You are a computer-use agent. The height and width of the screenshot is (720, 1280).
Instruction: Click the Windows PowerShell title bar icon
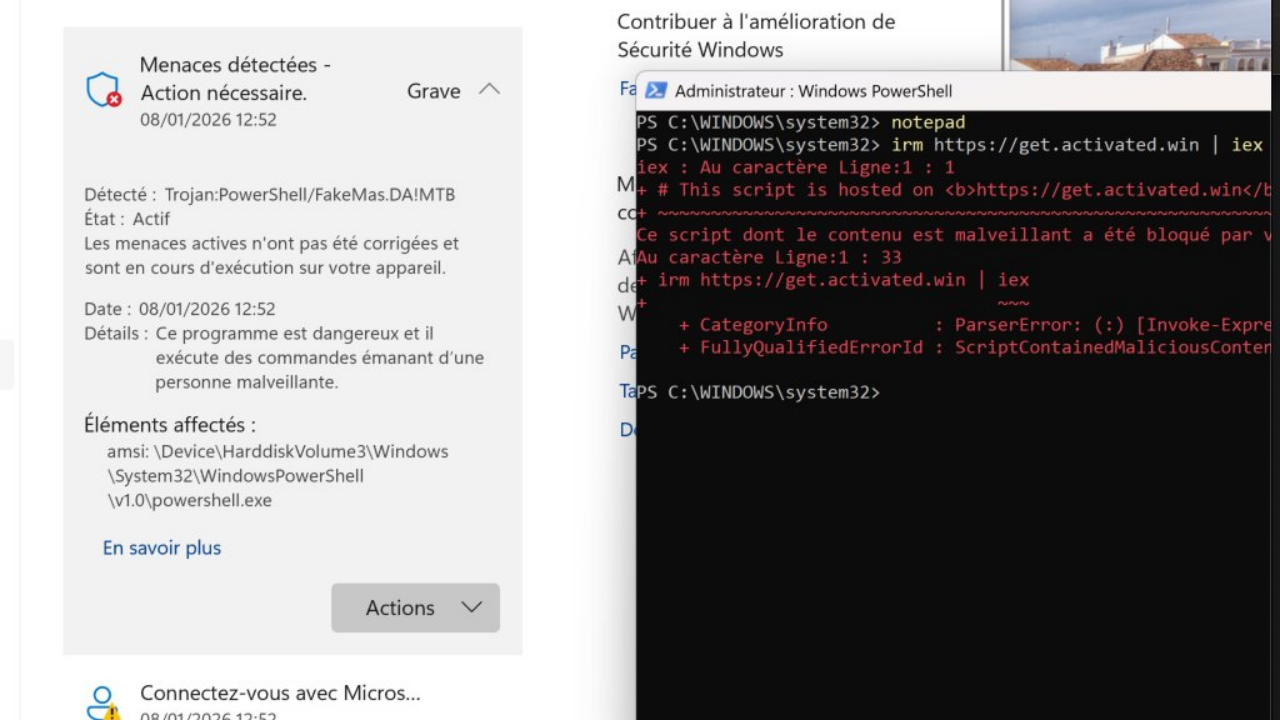point(655,91)
